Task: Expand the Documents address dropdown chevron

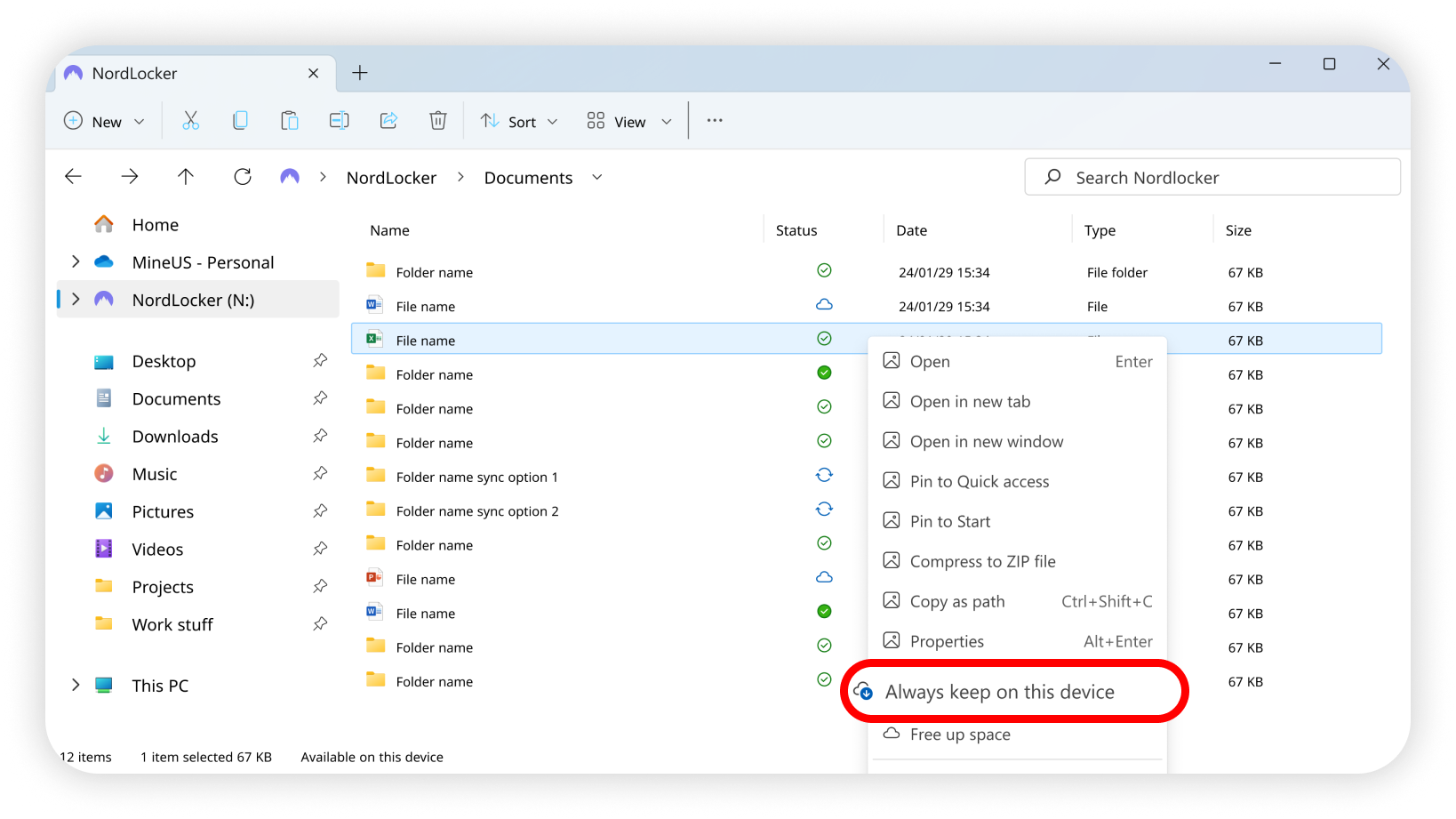Action: 597,177
